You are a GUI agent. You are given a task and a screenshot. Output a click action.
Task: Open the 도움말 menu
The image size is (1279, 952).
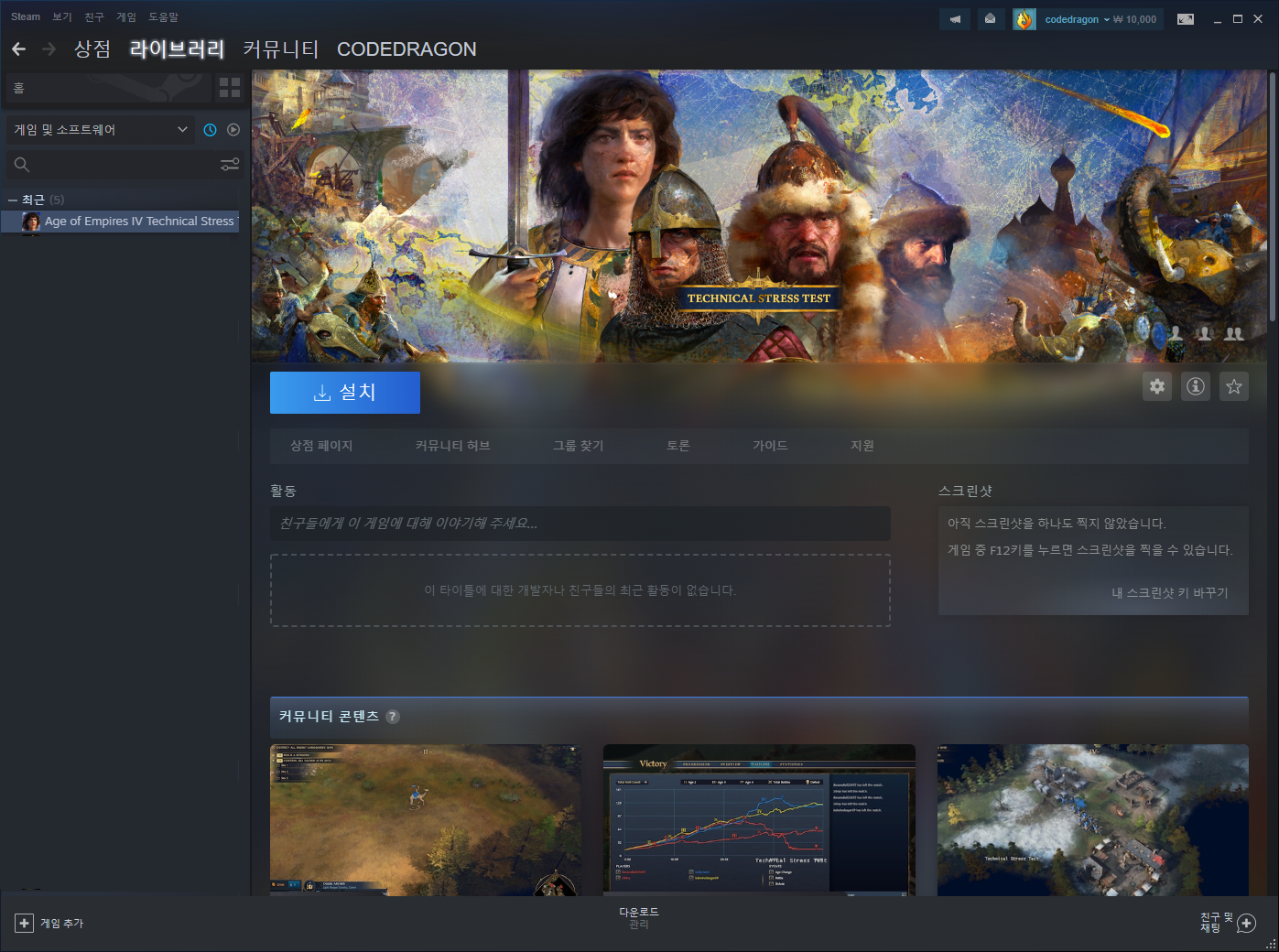pos(164,16)
